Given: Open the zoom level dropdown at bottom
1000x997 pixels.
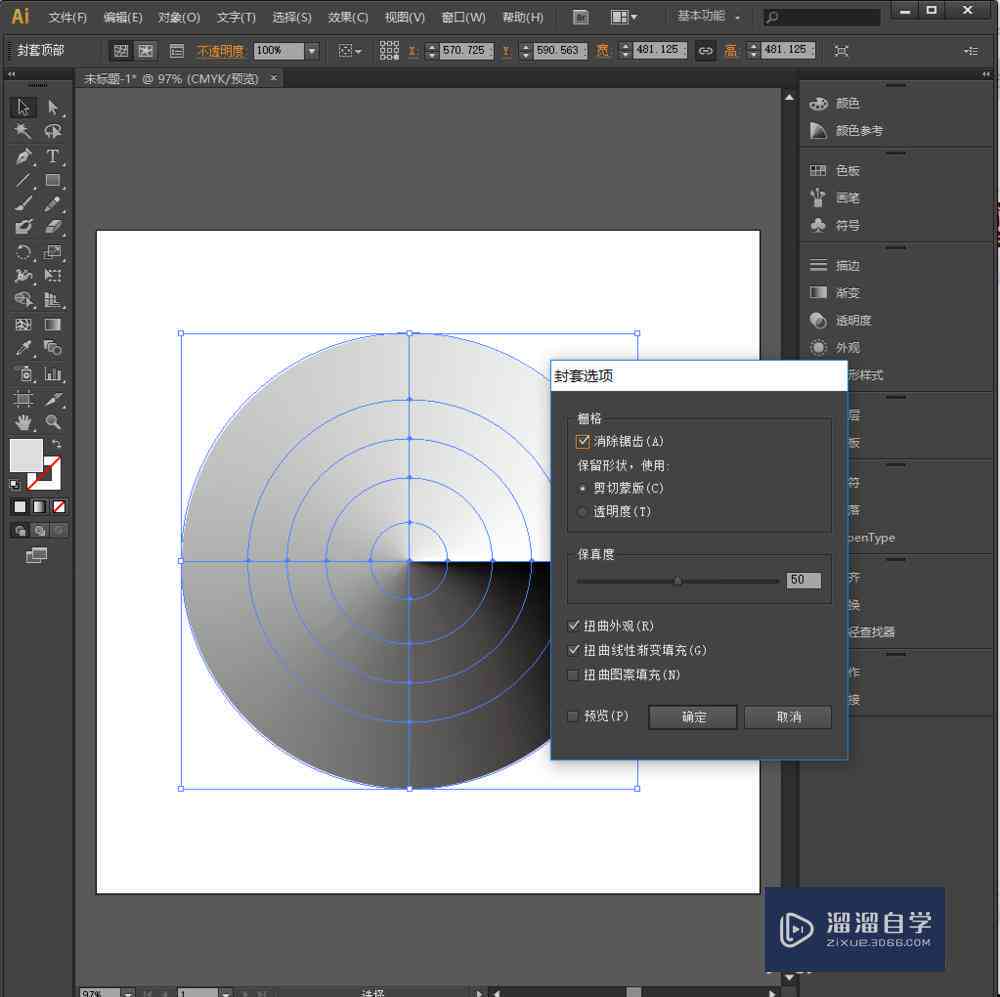Looking at the screenshot, I should 128,993.
